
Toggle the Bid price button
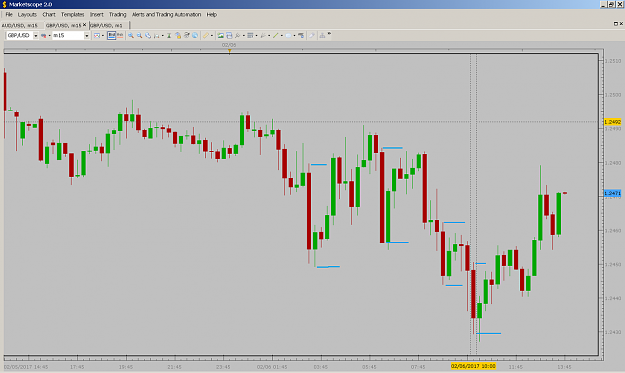click(x=112, y=35)
